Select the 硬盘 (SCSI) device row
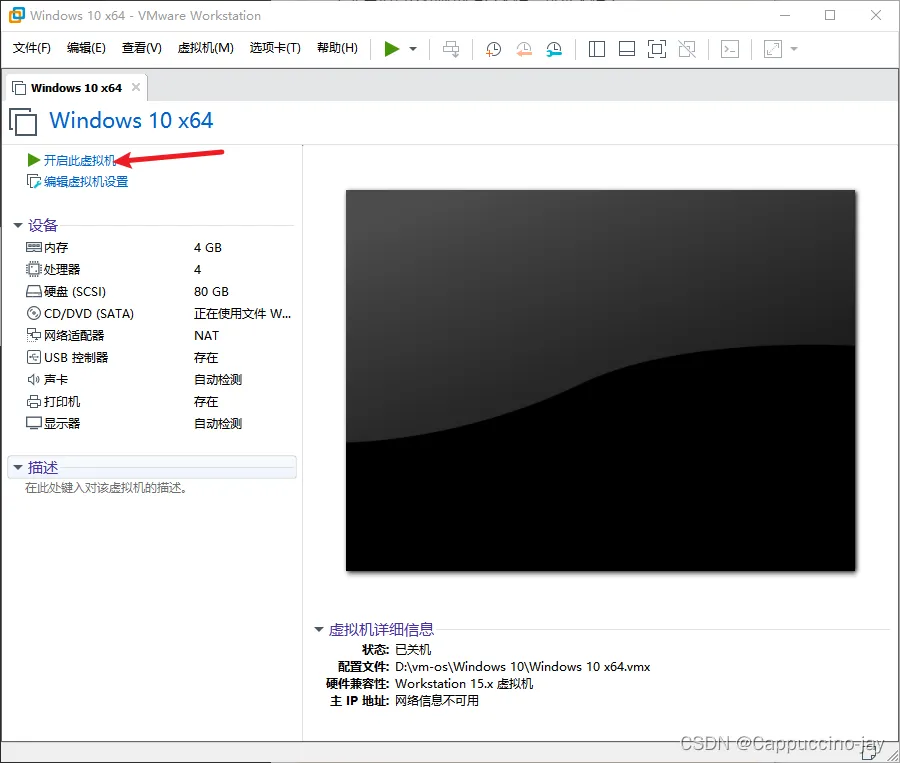The width and height of the screenshot is (900, 763). (158, 292)
